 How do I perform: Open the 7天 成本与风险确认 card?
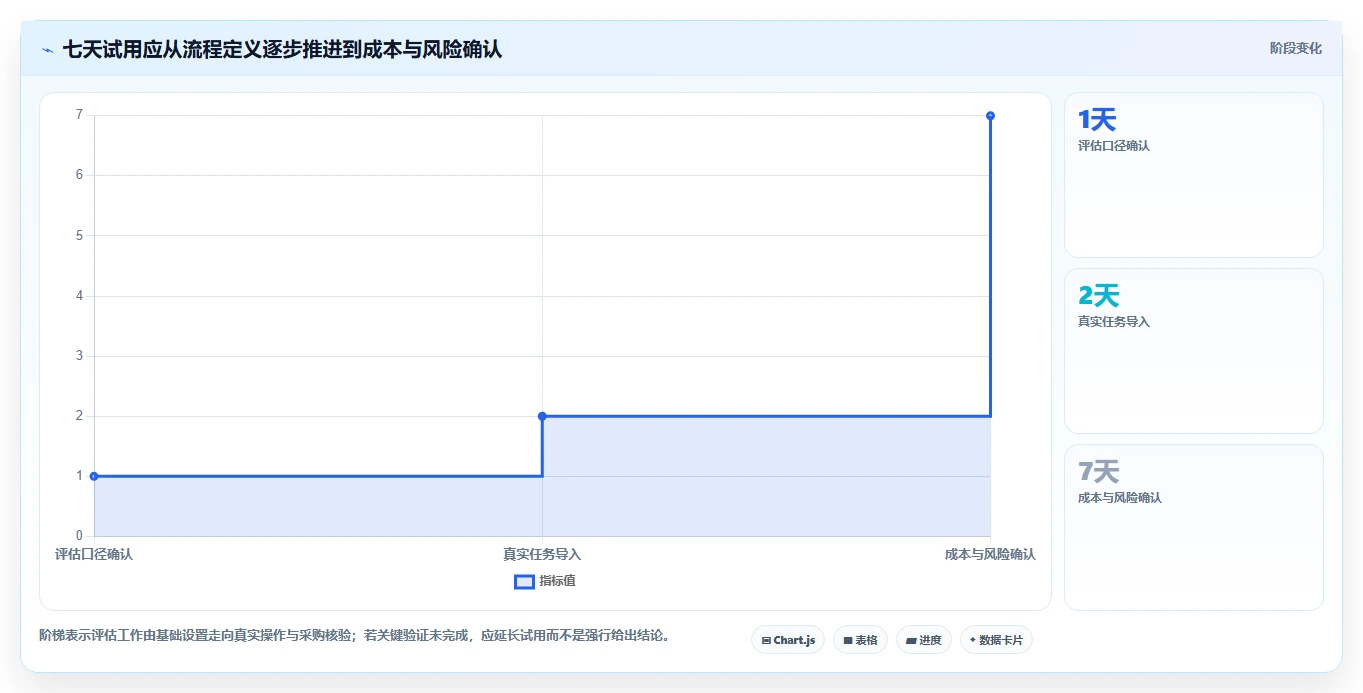pyautogui.click(x=1194, y=527)
